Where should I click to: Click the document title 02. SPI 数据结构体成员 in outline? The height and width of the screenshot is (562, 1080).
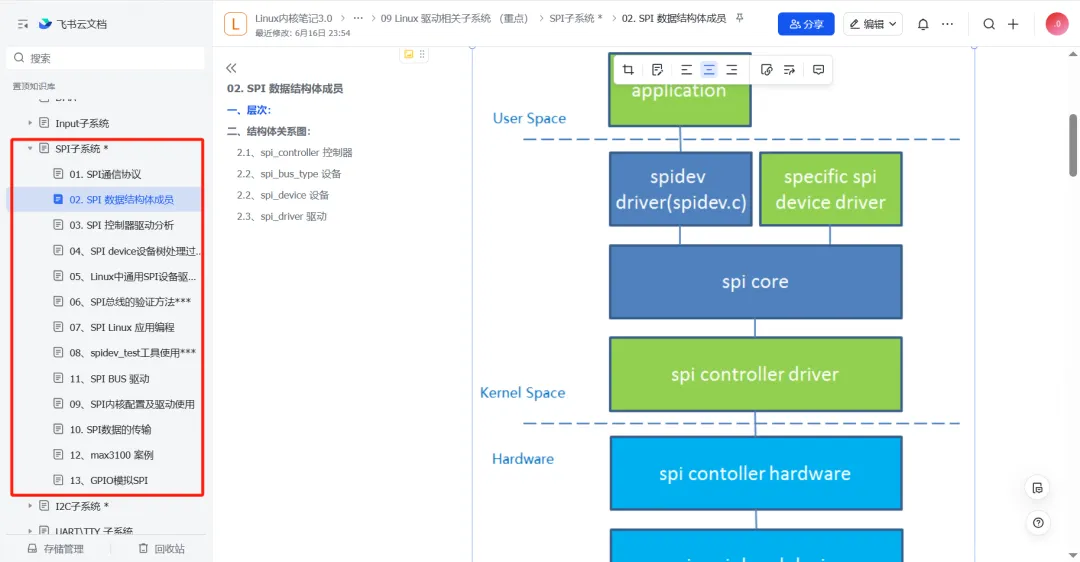point(284,89)
